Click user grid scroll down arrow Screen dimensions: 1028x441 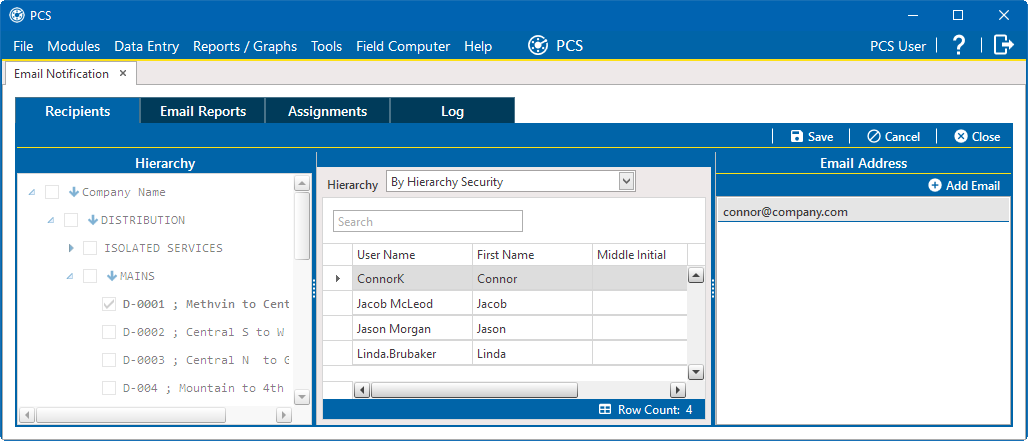point(696,372)
